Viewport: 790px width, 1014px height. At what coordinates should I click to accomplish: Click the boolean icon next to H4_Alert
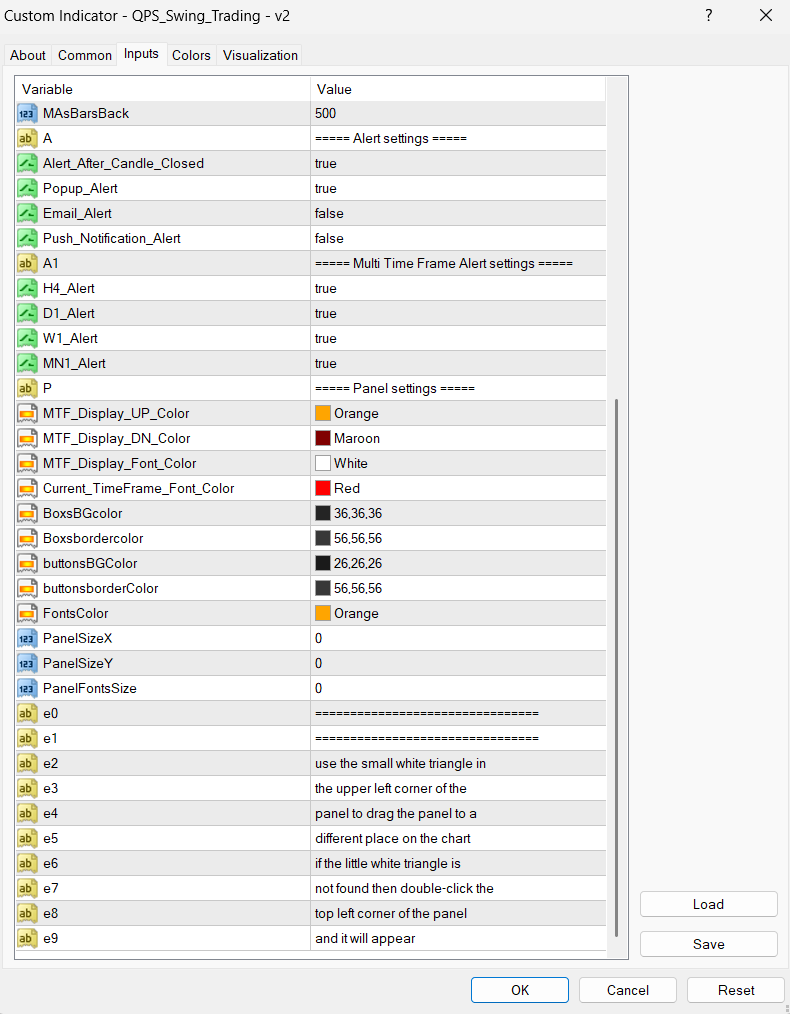[27, 288]
